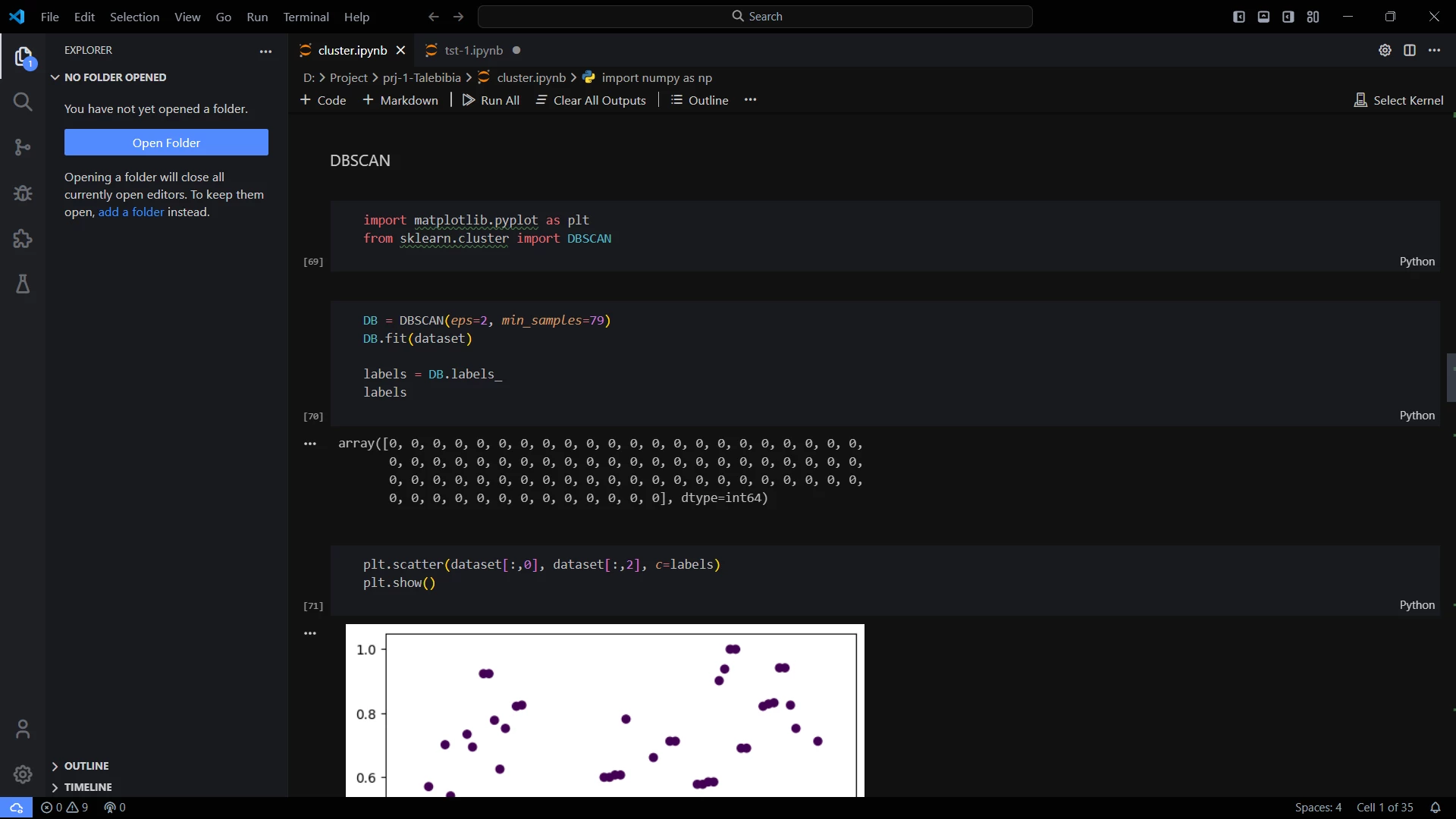Clear All Outputs in notebook
The width and height of the screenshot is (1456, 819).
point(591,100)
